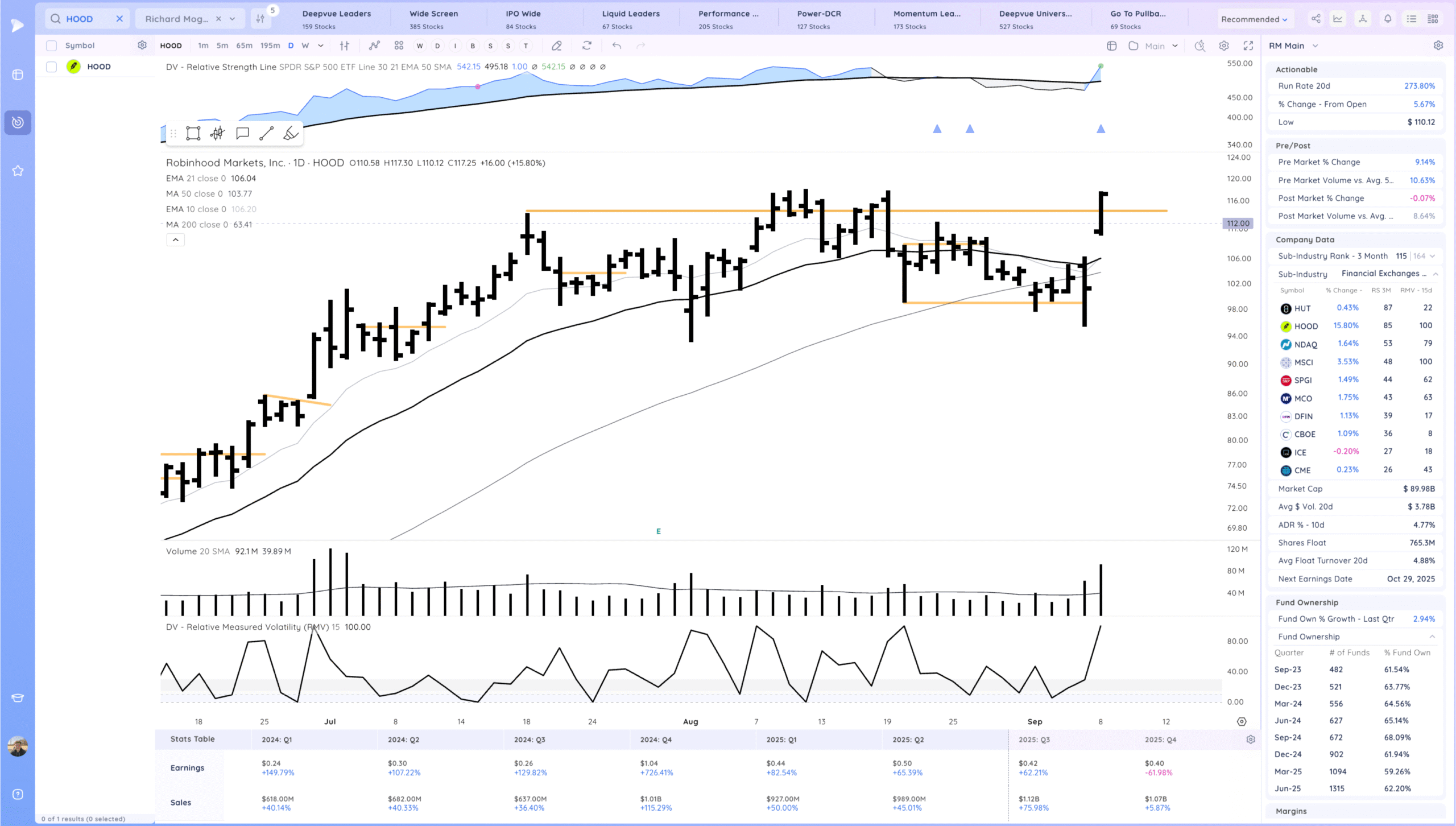Switch to data grid view icon

(x=1433, y=19)
